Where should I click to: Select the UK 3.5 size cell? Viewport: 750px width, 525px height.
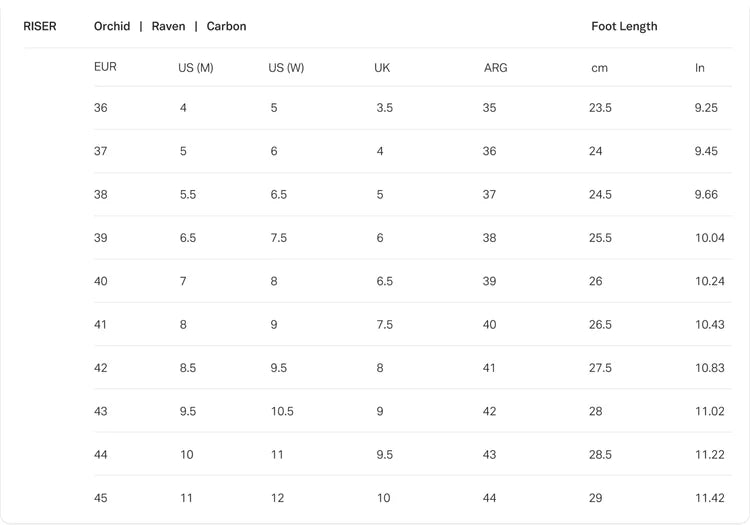pos(385,108)
